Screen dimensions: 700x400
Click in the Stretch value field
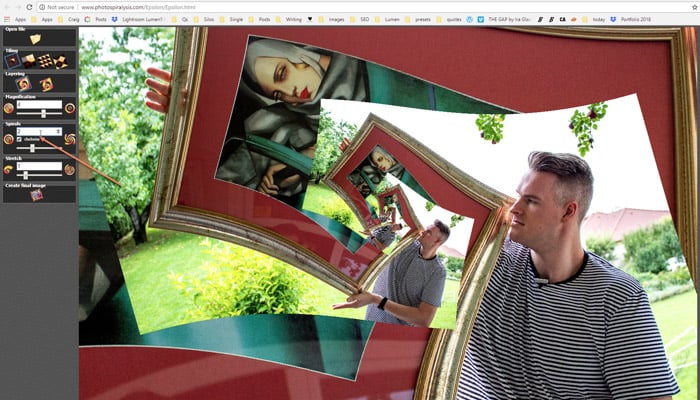coord(39,166)
